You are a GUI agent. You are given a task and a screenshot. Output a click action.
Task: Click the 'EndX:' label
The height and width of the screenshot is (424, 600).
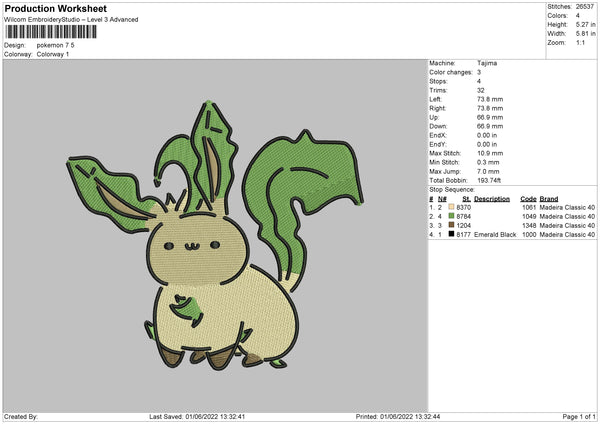(x=438, y=135)
